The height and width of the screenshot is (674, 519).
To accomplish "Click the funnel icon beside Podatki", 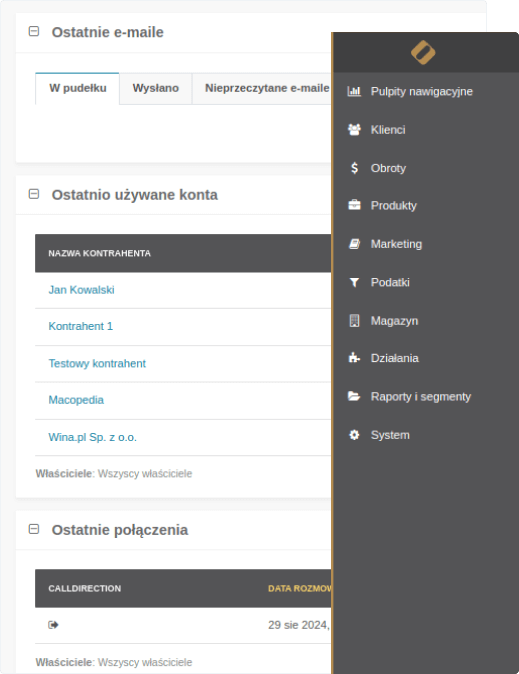I will [x=354, y=282].
